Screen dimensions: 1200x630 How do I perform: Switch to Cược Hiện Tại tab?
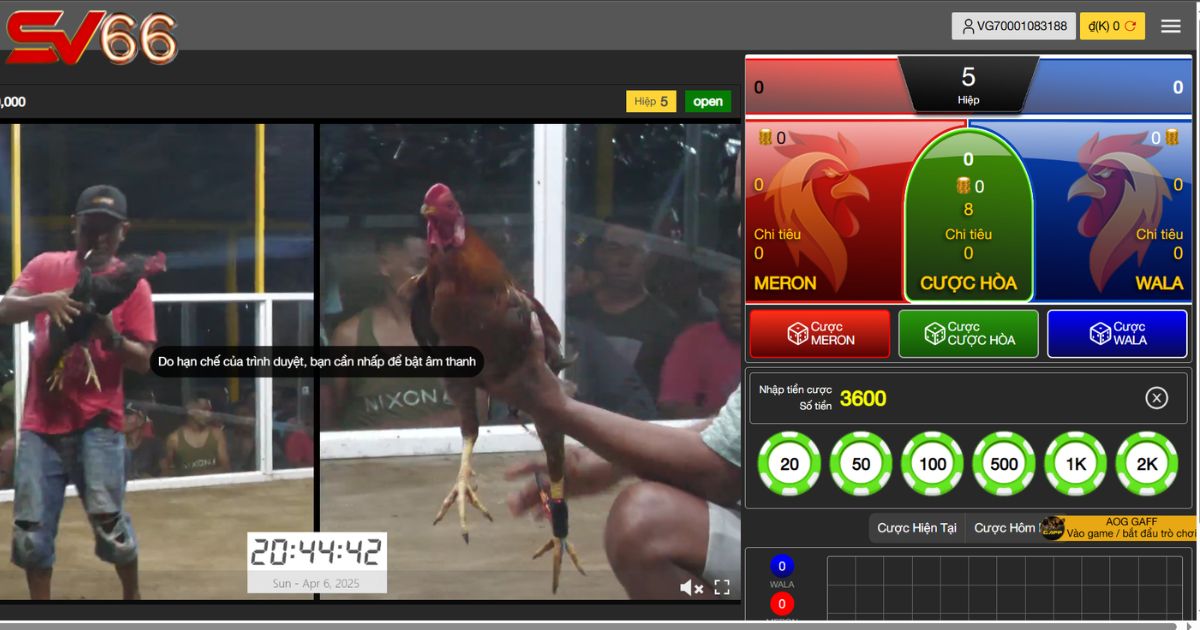click(917, 528)
